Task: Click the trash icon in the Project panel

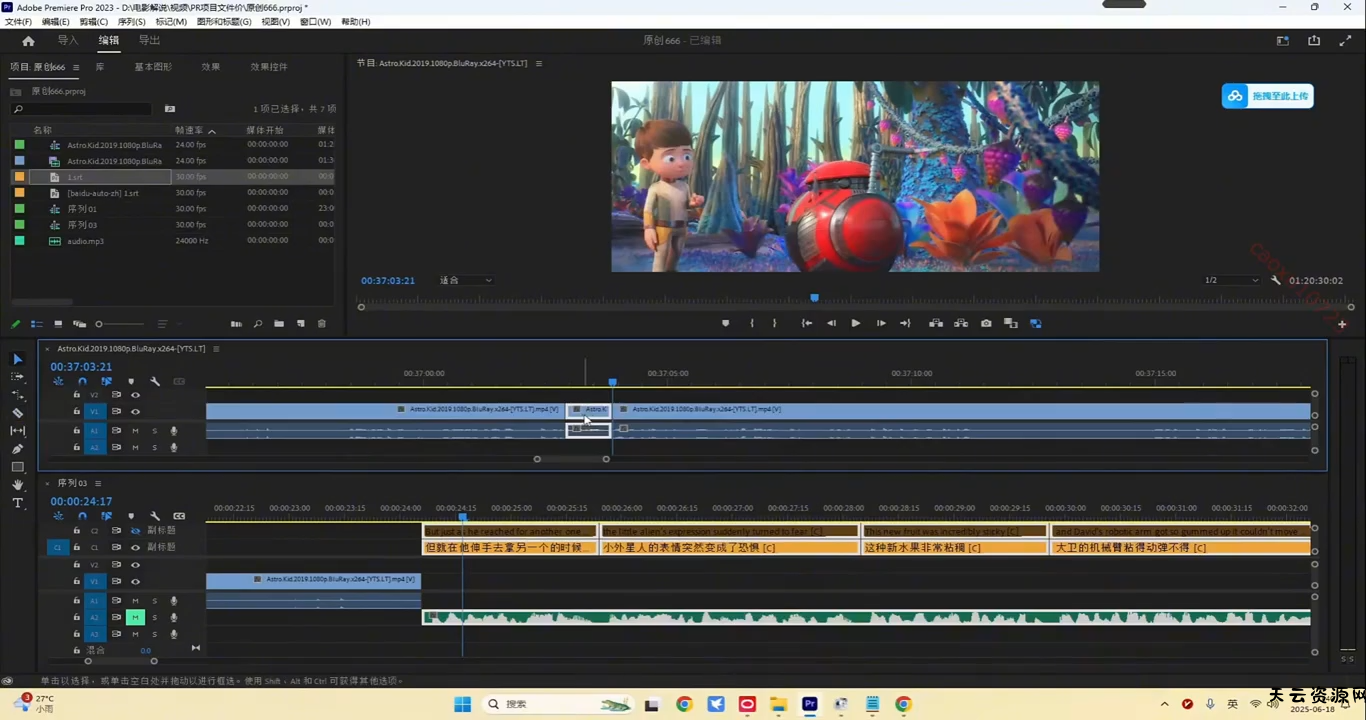Action: 321,324
